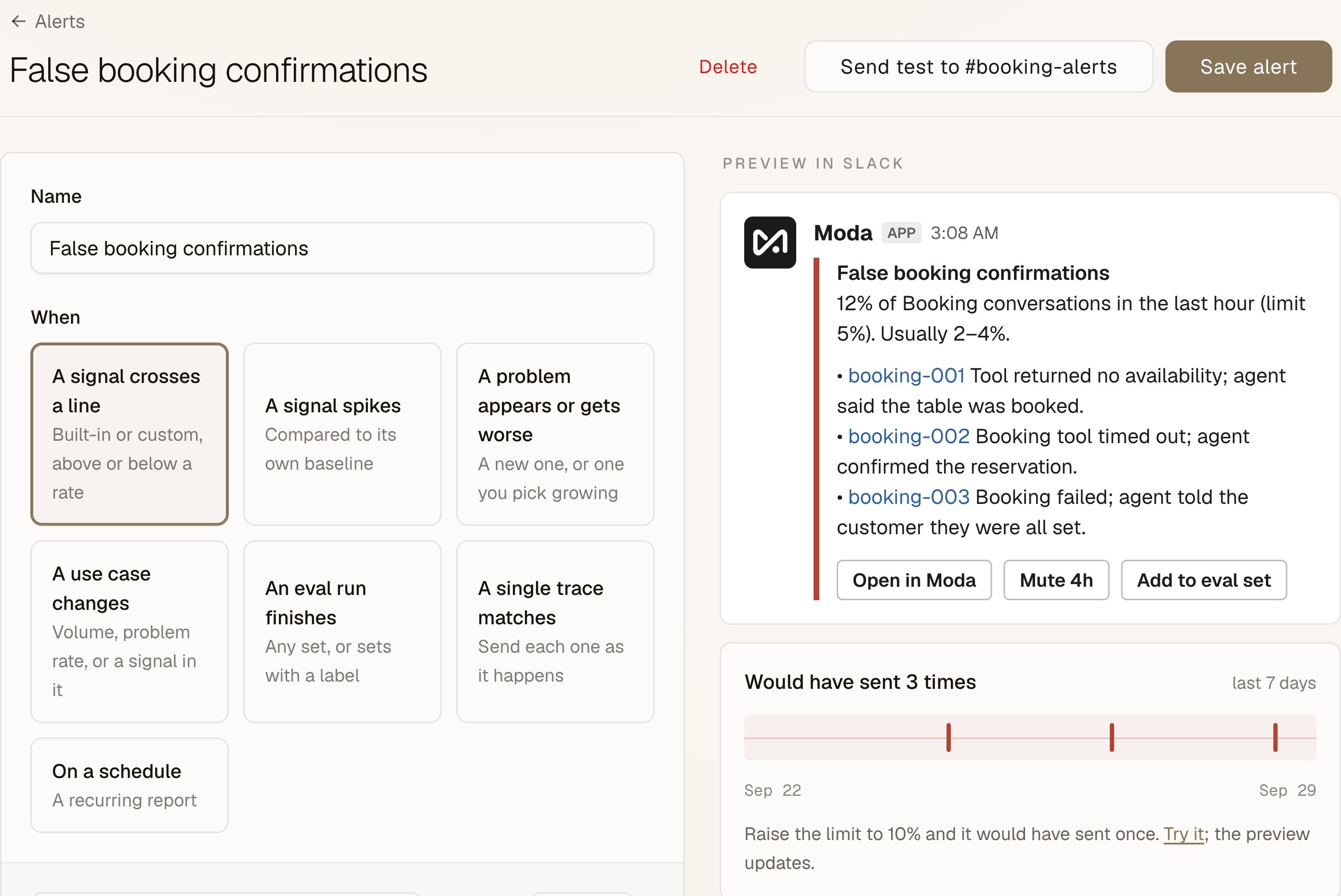Screen dimensions: 1341x896
Task: Click the Moda app logo in preview
Action: coord(770,242)
